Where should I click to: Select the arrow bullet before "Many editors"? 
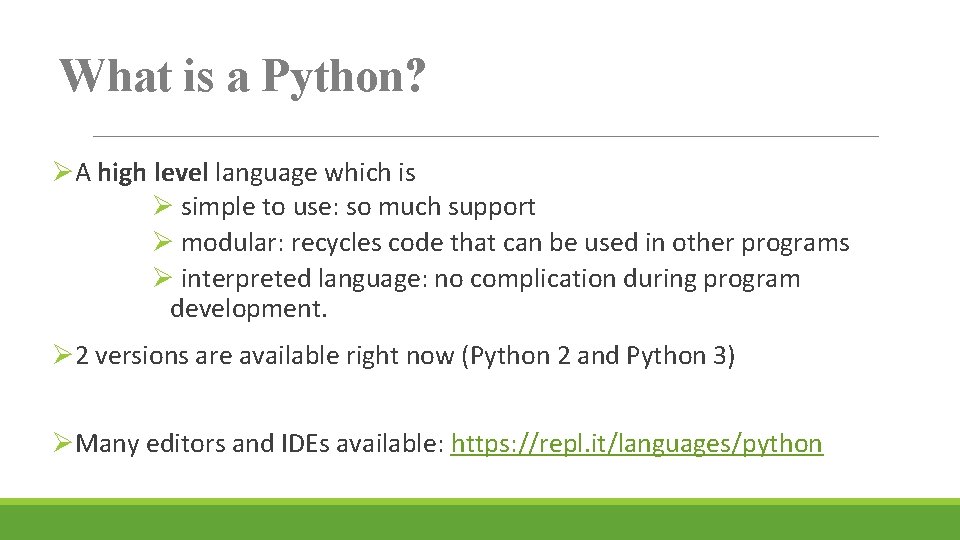(62, 444)
